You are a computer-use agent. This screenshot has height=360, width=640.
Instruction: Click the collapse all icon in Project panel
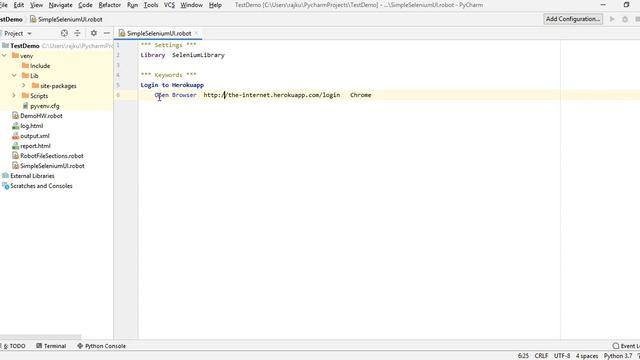[x=78, y=33]
